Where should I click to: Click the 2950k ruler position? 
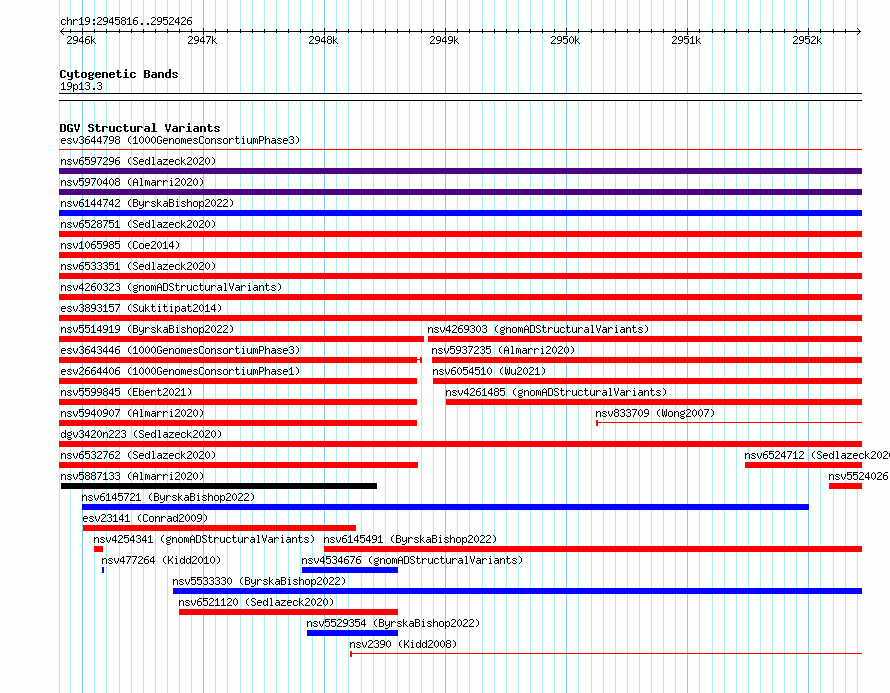[x=565, y=40]
